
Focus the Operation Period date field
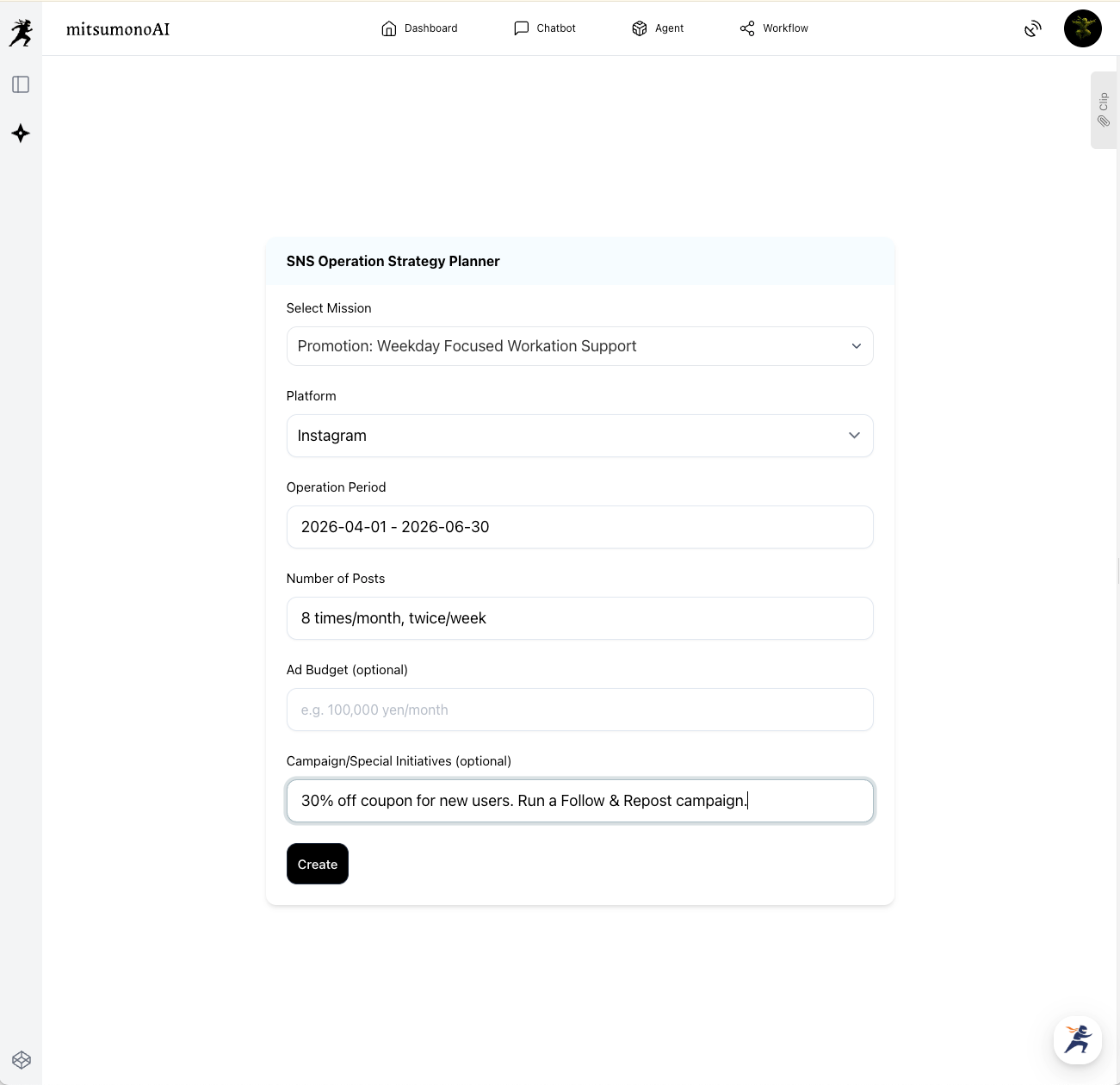(579, 527)
